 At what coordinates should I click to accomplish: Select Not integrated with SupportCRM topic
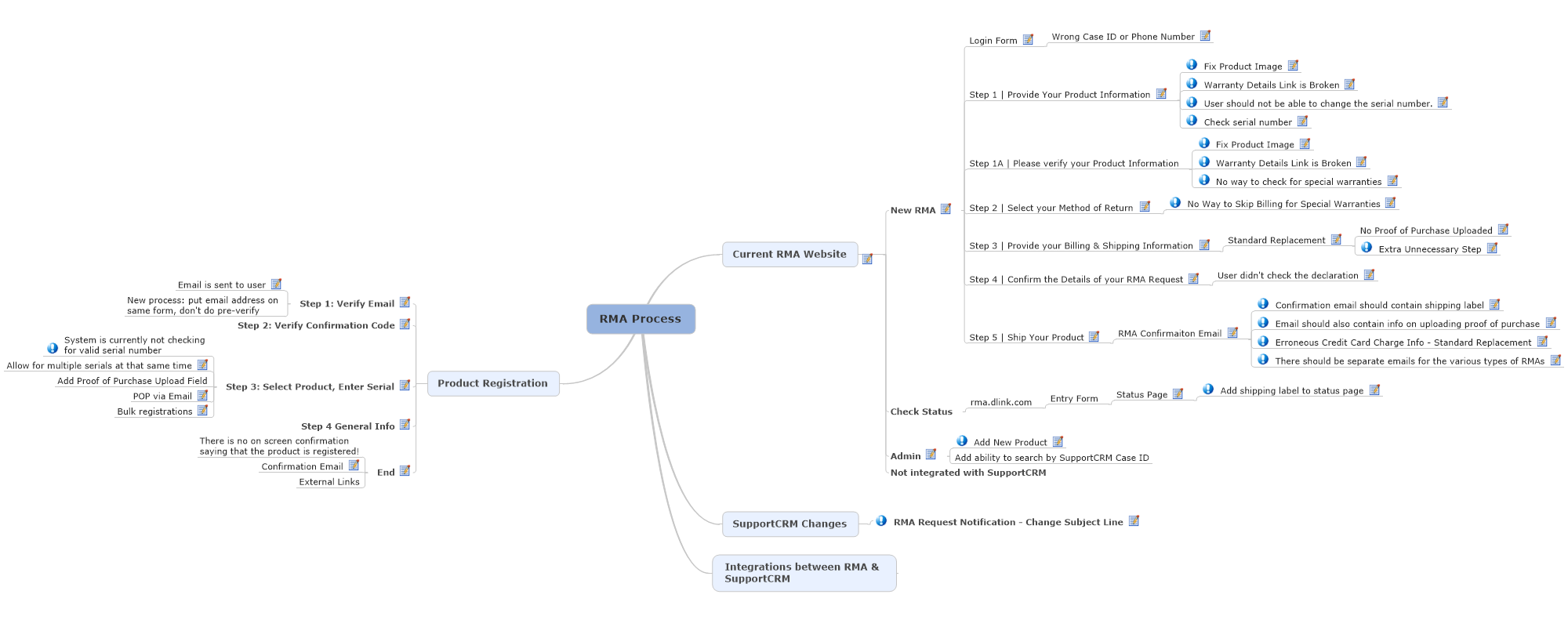click(968, 473)
